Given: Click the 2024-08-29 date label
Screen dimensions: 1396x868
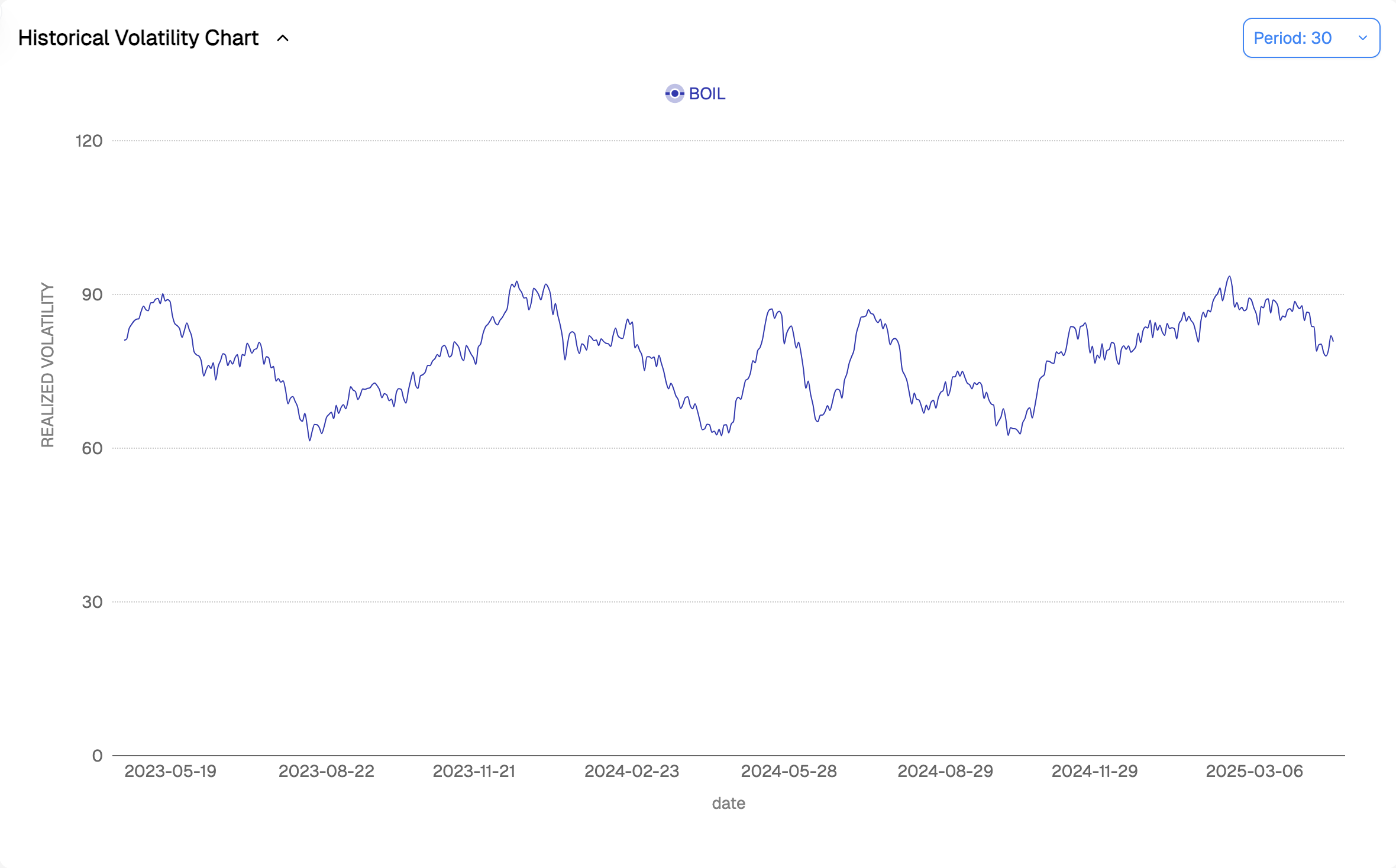Looking at the screenshot, I should tap(945, 771).
